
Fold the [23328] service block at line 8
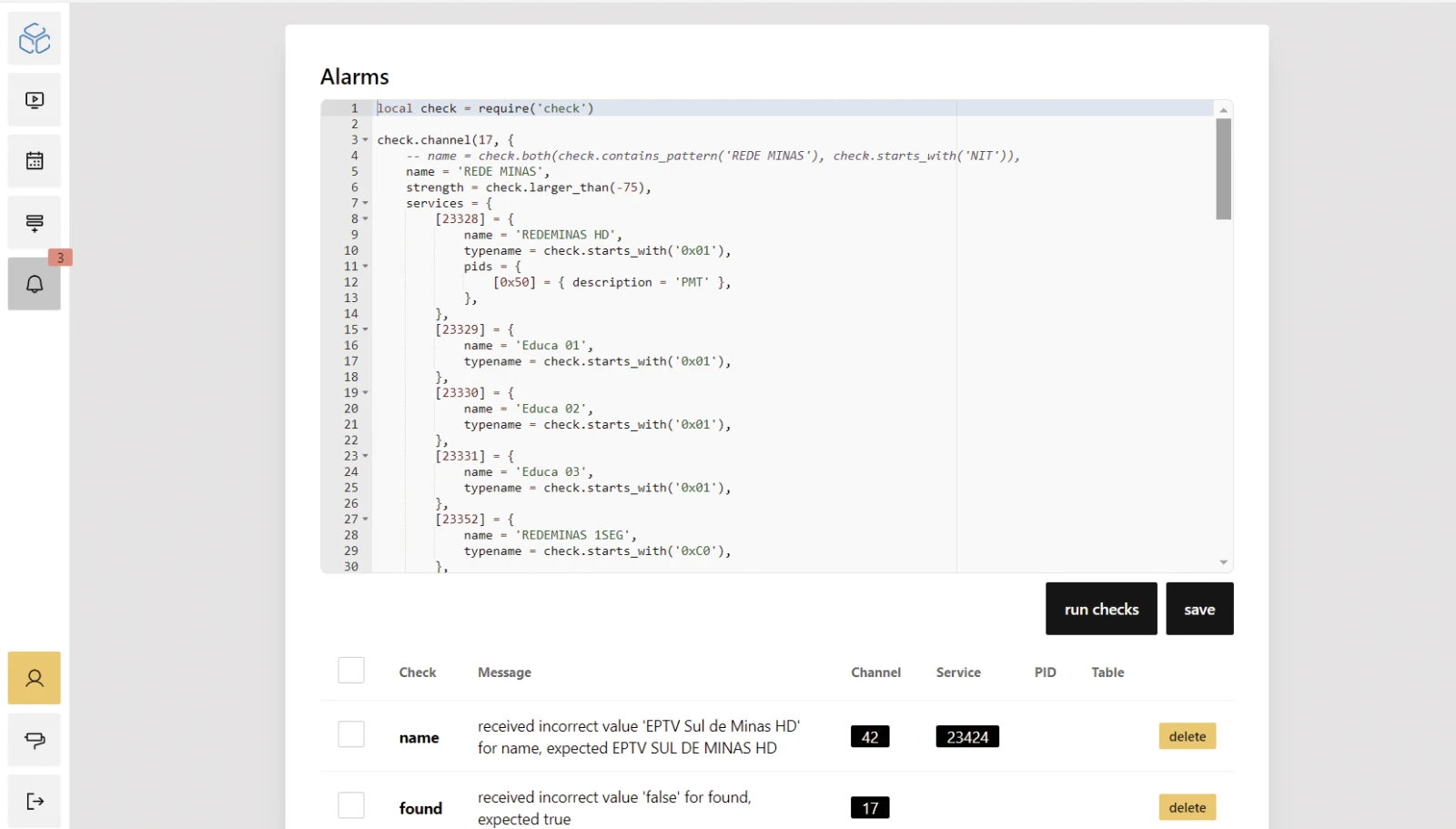click(x=366, y=219)
